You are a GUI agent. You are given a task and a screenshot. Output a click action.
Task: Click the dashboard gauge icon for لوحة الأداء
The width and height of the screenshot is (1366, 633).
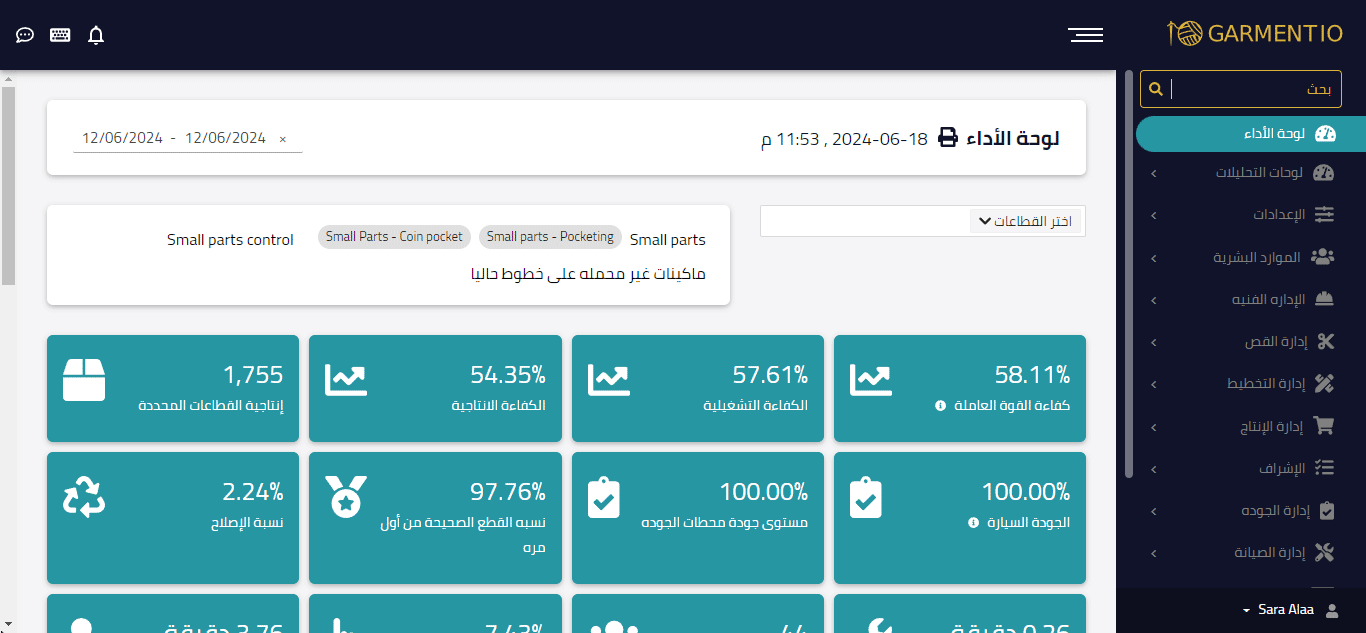click(x=1325, y=133)
